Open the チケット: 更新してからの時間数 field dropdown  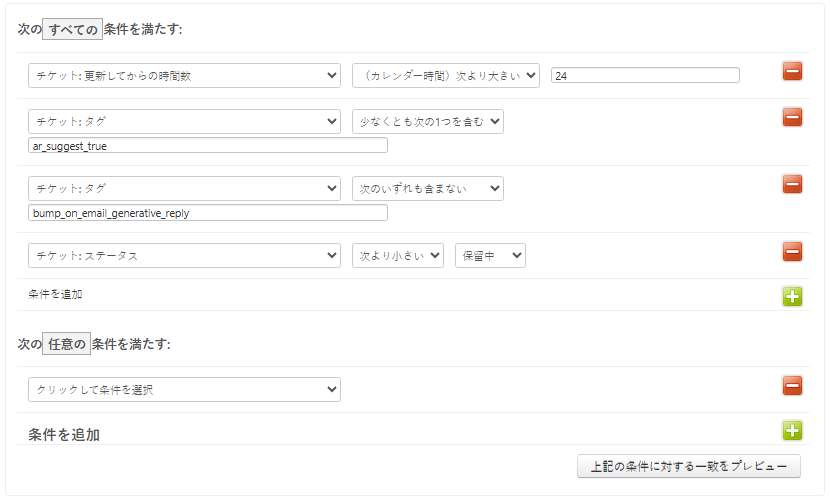[x=184, y=76]
